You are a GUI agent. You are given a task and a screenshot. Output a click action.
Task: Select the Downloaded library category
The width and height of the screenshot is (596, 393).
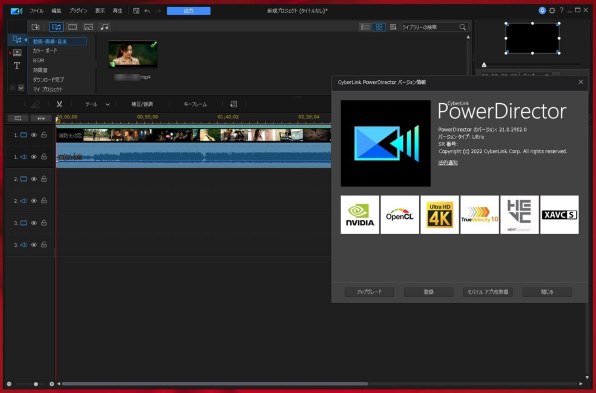click(x=48, y=79)
